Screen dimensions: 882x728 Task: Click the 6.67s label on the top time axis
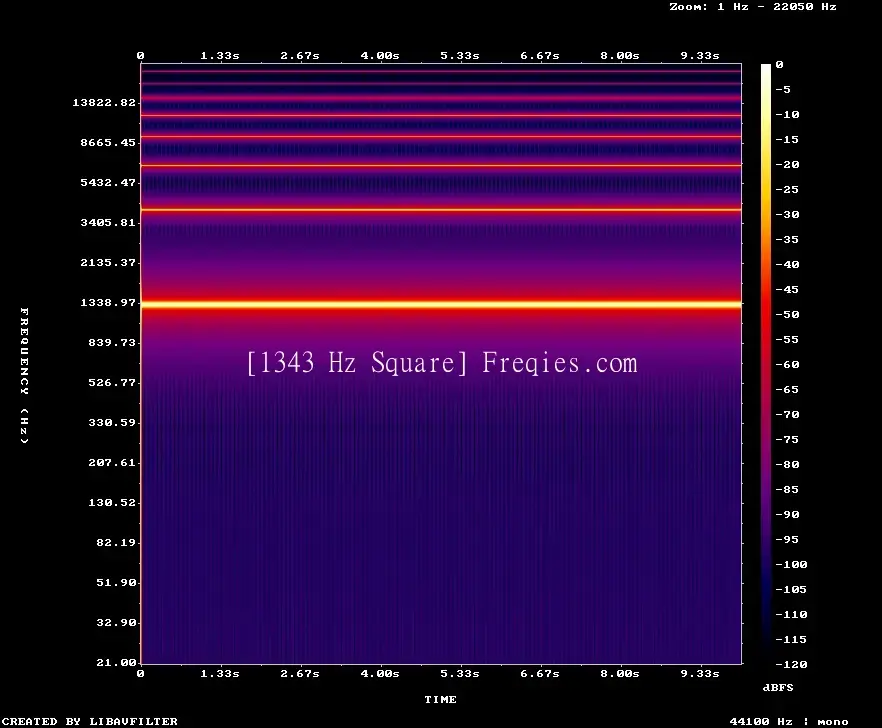tap(539, 55)
